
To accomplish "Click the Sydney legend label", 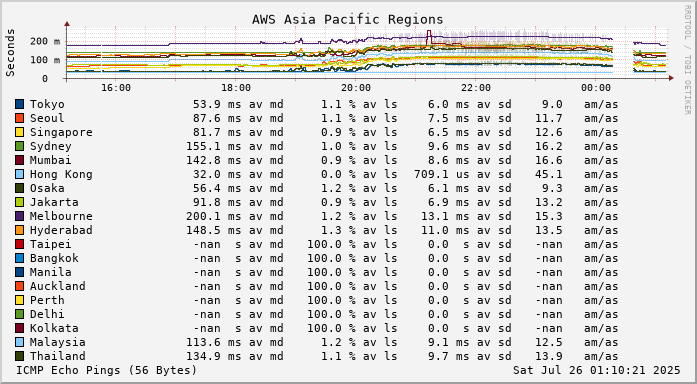I will click(x=51, y=146).
